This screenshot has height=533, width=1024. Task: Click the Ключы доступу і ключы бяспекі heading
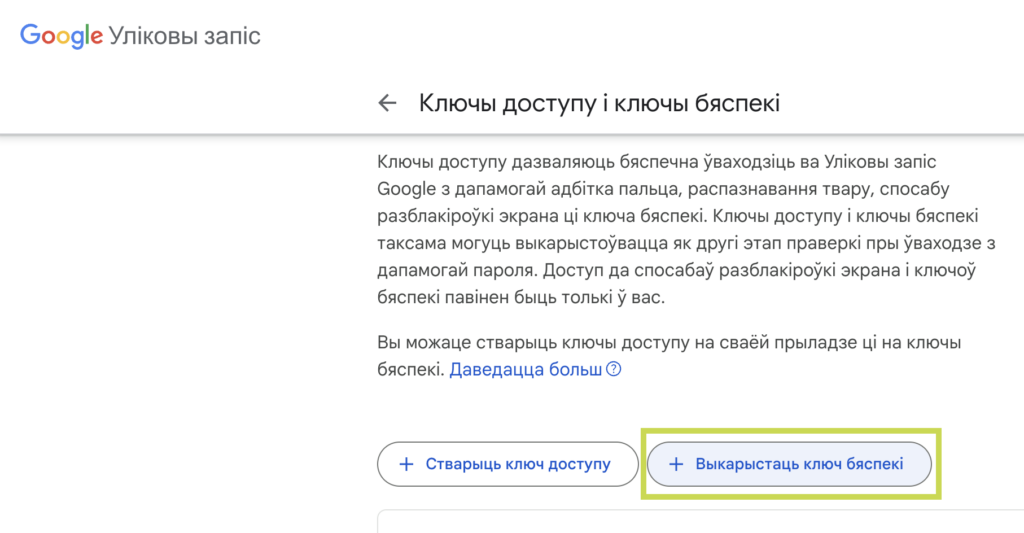click(600, 103)
